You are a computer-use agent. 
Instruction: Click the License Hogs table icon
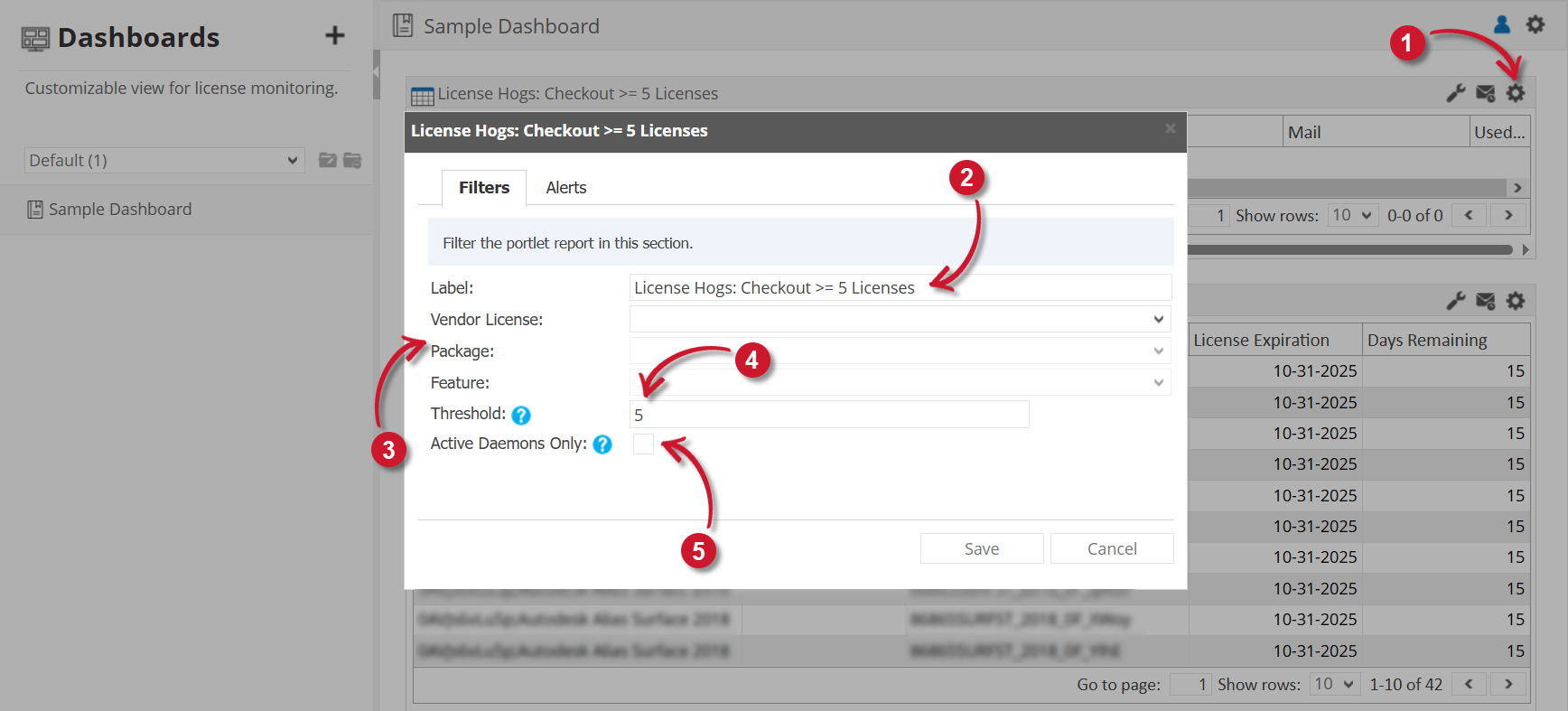pos(423,96)
